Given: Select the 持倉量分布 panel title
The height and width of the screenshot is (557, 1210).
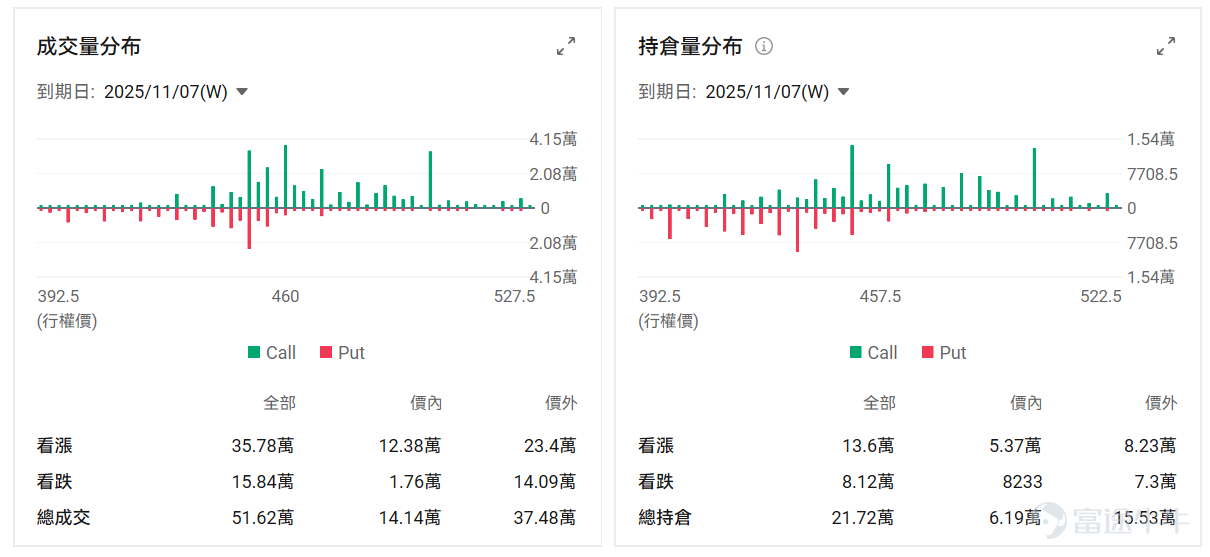Looking at the screenshot, I should pos(690,46).
